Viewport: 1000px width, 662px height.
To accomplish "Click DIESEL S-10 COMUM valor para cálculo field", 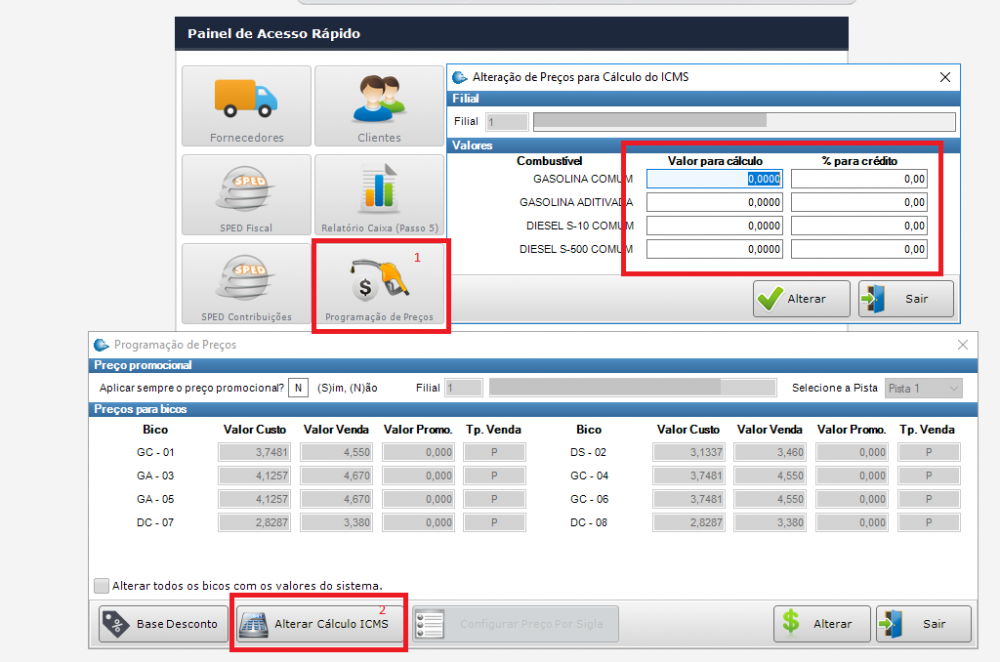I will pyautogui.click(x=714, y=226).
